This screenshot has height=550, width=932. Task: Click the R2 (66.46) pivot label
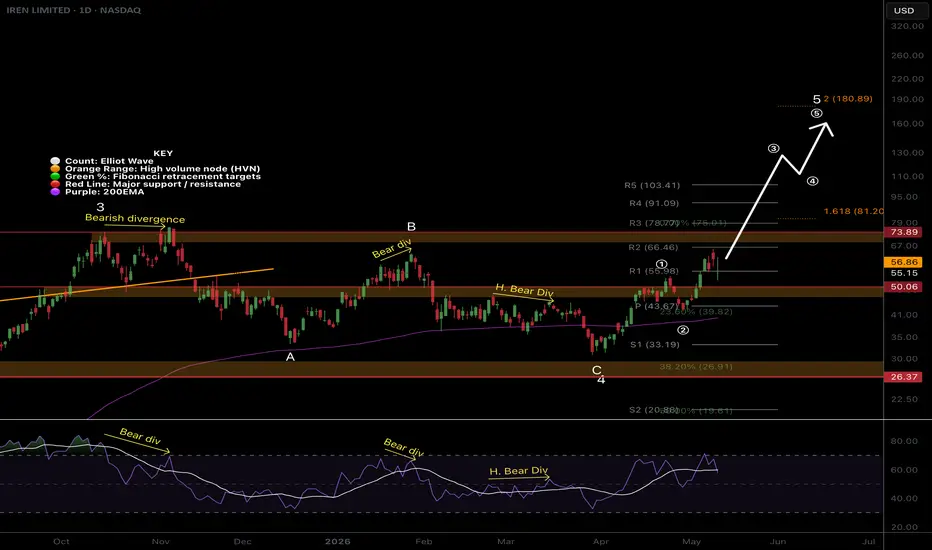653,247
